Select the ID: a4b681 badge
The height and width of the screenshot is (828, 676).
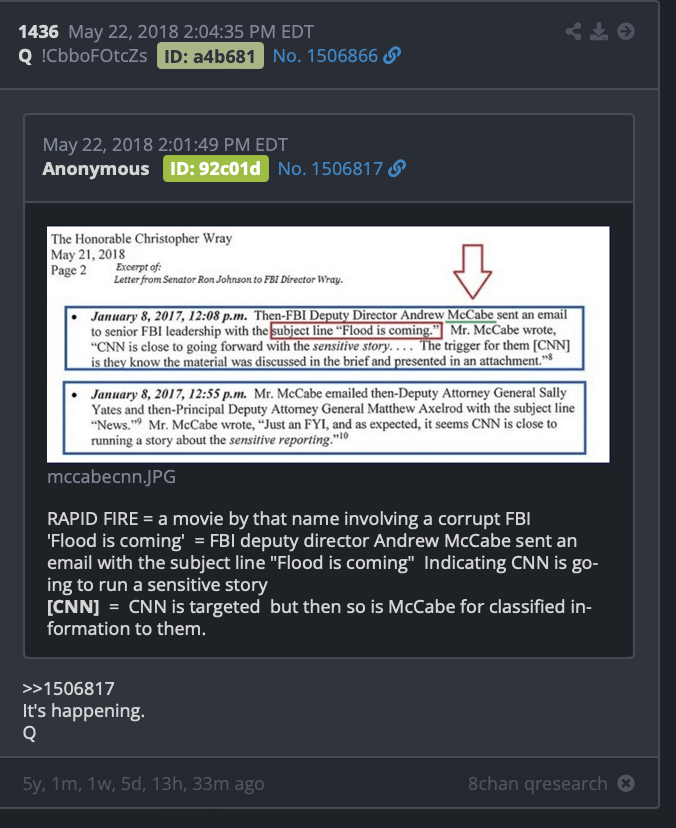tap(210, 56)
